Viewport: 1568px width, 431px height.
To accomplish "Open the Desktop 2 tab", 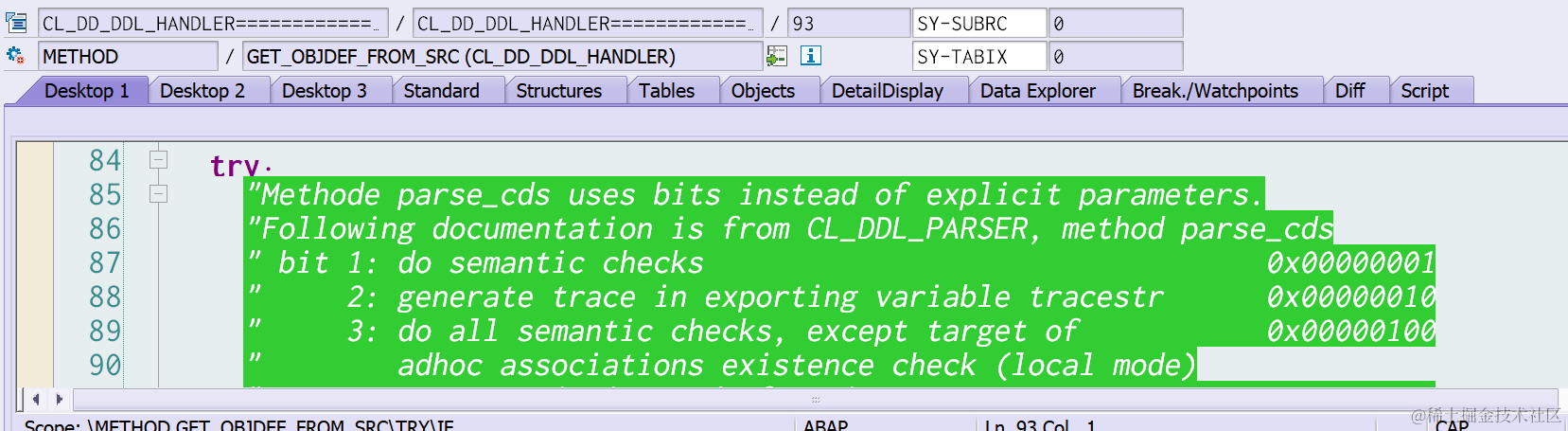I will (203, 91).
